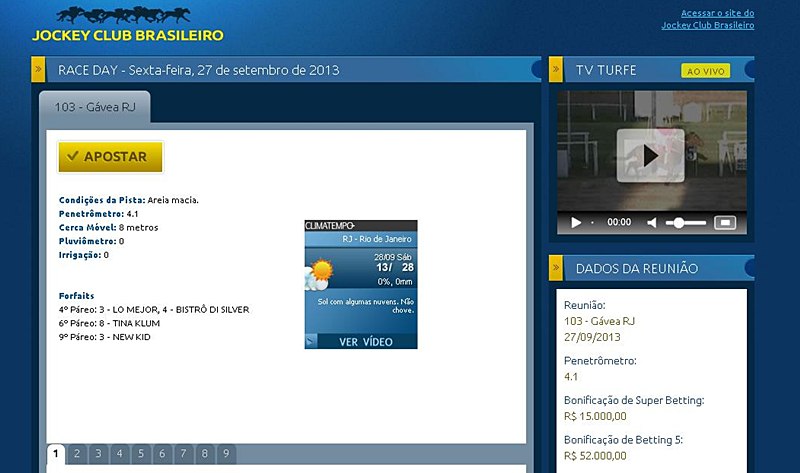Switch to race tab 5
Viewport: 800px width, 473px height.
pyautogui.click(x=141, y=454)
